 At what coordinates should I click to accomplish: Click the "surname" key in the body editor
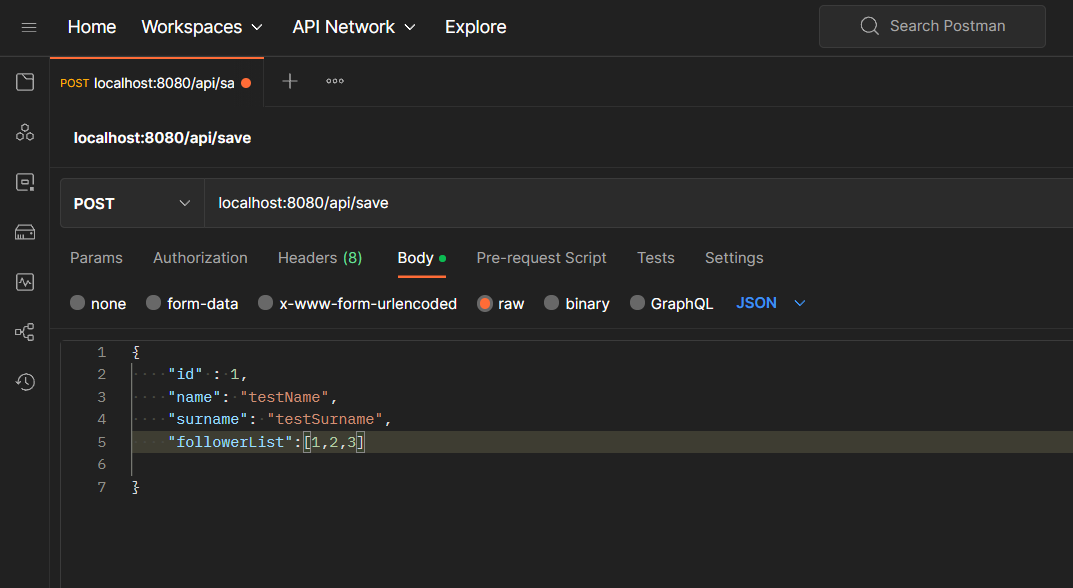(208, 419)
